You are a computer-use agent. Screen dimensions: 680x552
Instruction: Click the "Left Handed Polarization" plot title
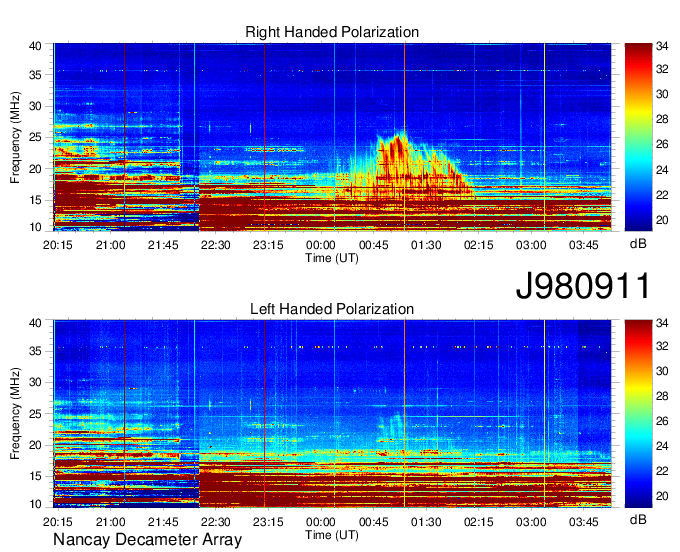tap(332, 309)
